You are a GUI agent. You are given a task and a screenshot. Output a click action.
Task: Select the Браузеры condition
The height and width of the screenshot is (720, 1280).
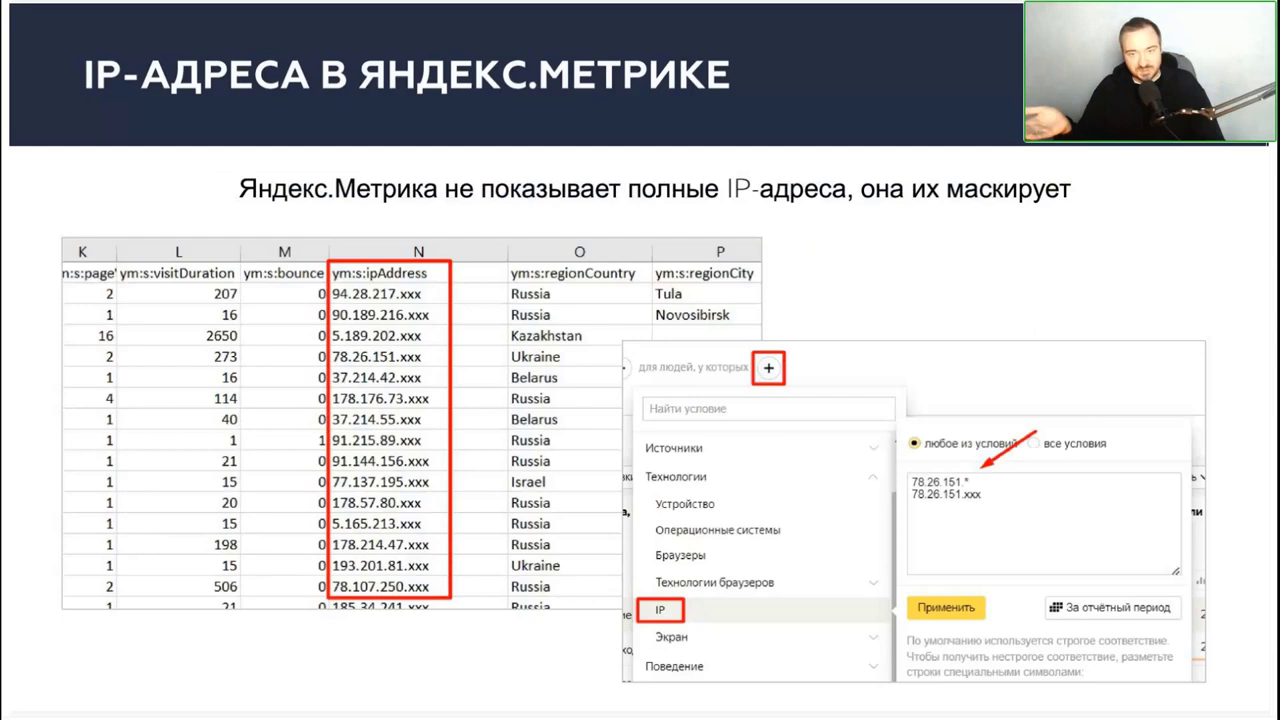tap(681, 555)
